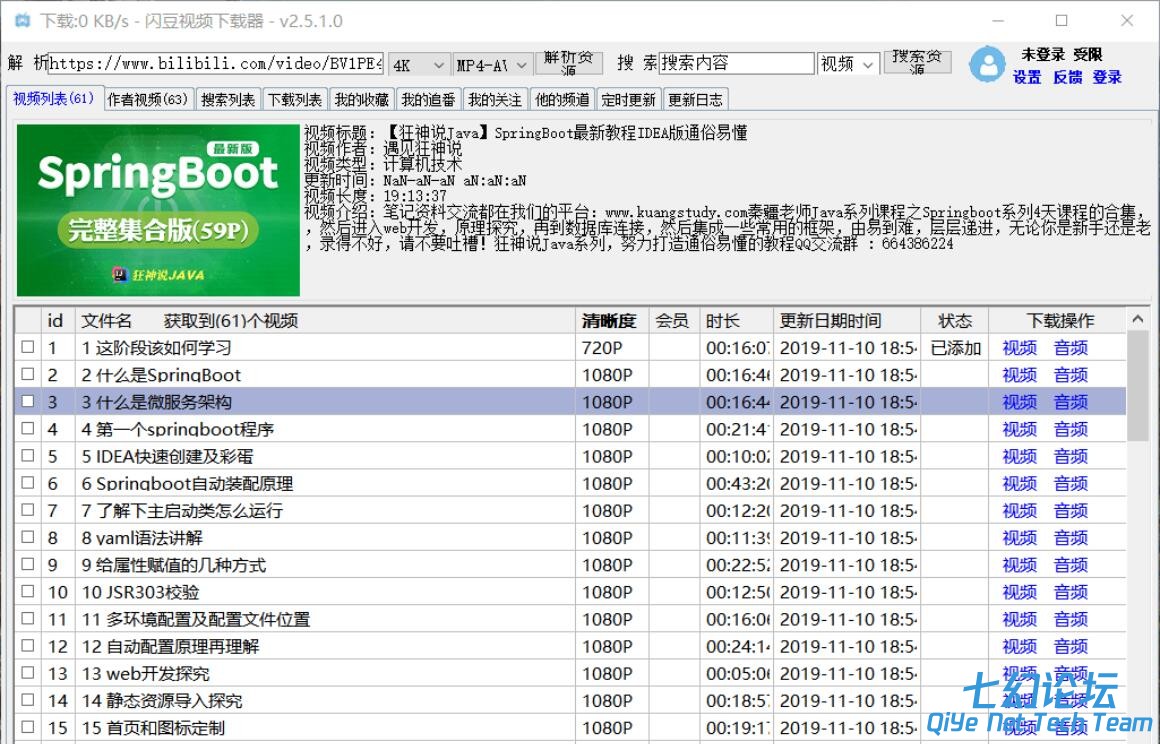Viewport: 1160px width, 744px height.
Task: Click duration 00:43:2 in row 6
Action: click(x=738, y=484)
